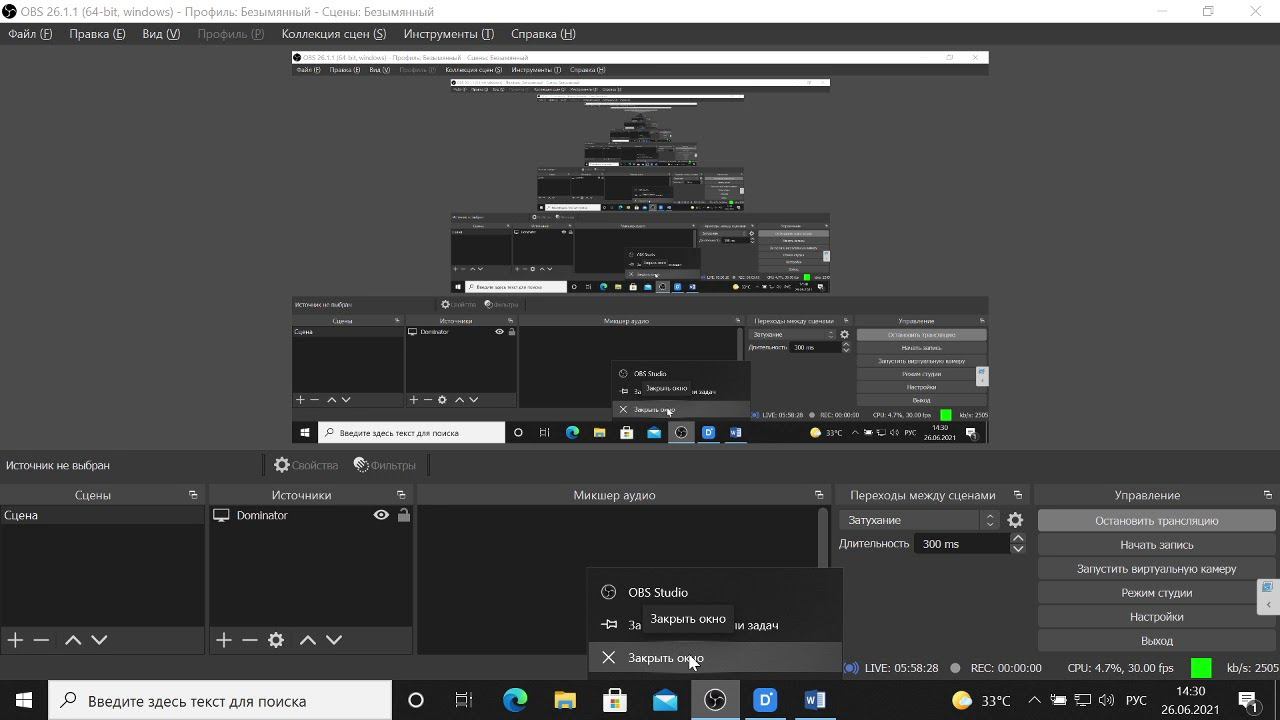Pop out the Микшер аудио dock
1280x720 pixels.
click(819, 495)
